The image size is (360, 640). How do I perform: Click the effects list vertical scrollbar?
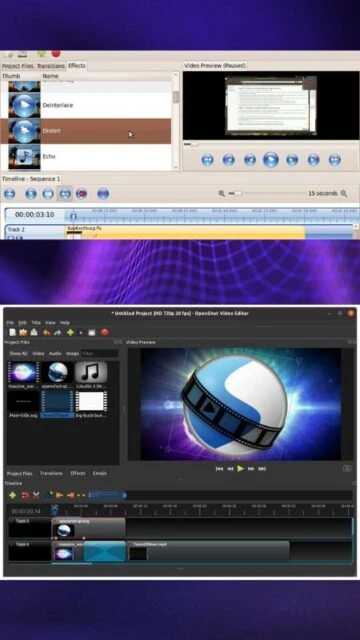pos(176,121)
